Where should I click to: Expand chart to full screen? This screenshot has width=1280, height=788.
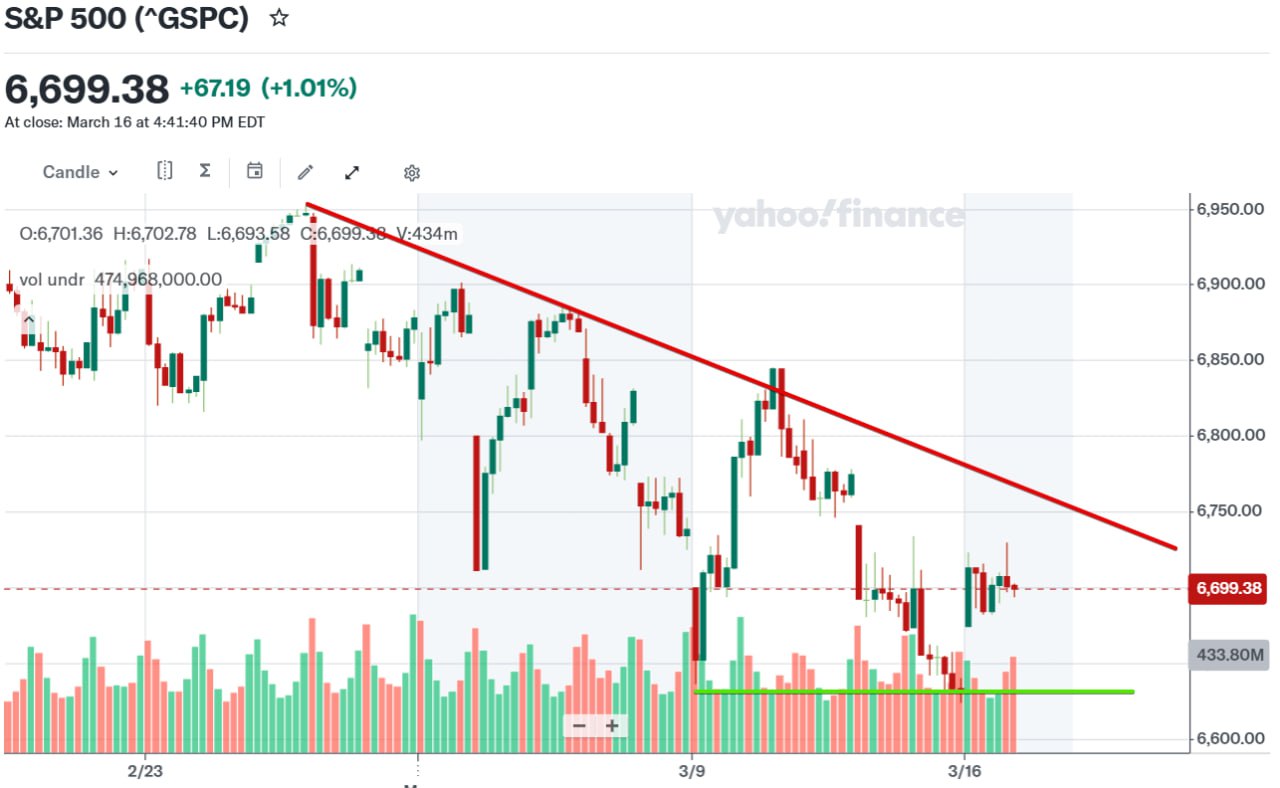tap(352, 172)
